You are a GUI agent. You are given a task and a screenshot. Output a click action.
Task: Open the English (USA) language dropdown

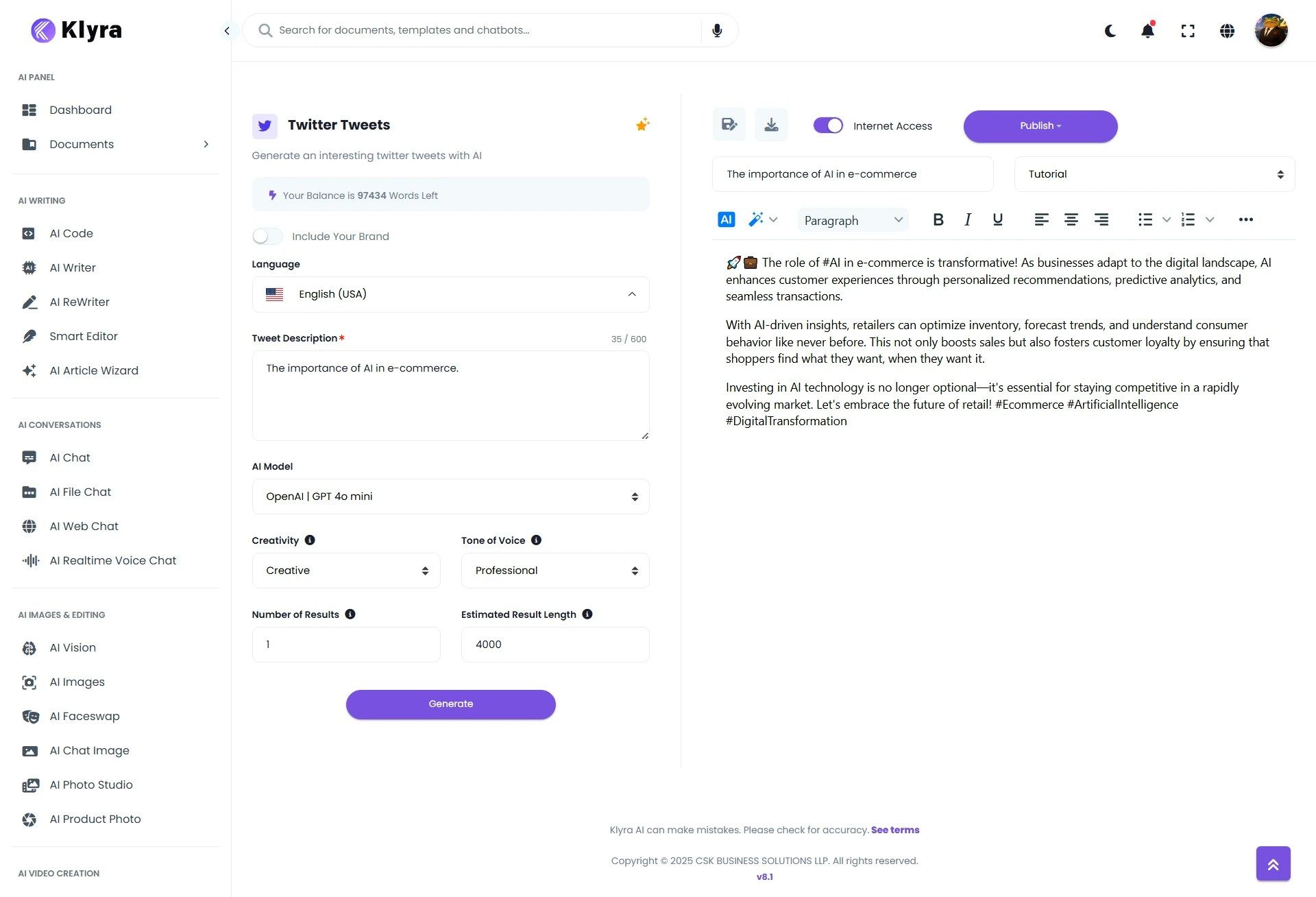[x=450, y=294]
